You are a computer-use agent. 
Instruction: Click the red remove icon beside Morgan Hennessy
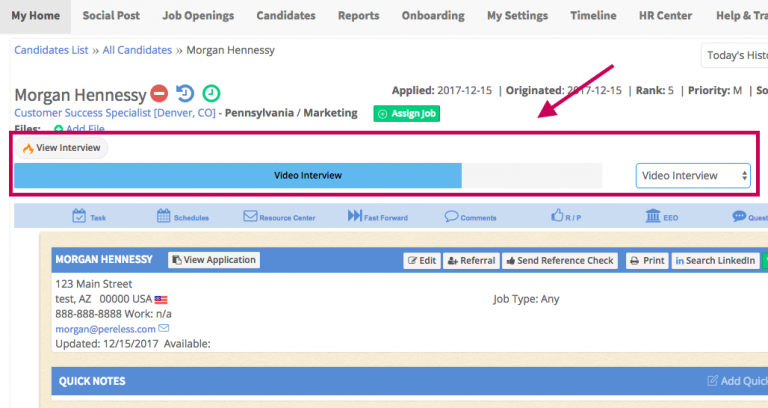159,93
